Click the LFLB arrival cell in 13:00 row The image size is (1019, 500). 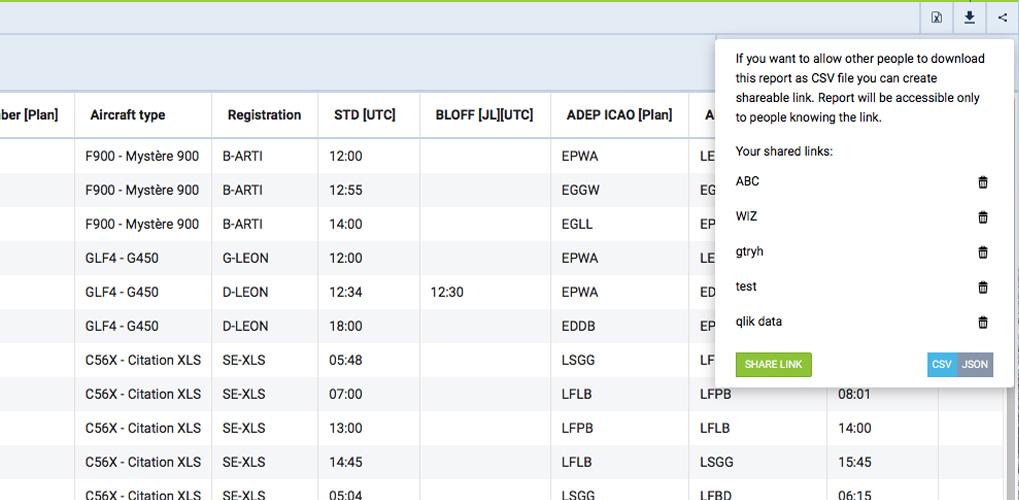pyautogui.click(x=757, y=428)
